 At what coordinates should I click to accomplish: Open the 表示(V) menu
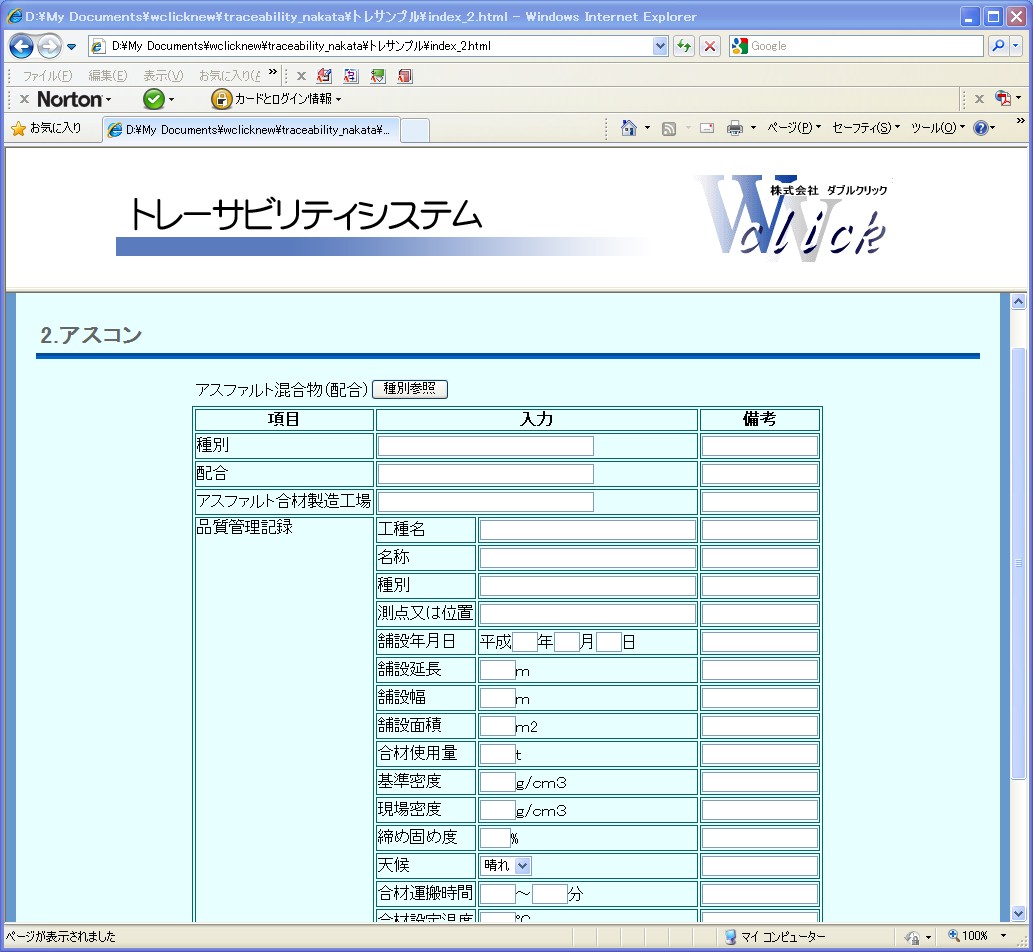pos(163,76)
